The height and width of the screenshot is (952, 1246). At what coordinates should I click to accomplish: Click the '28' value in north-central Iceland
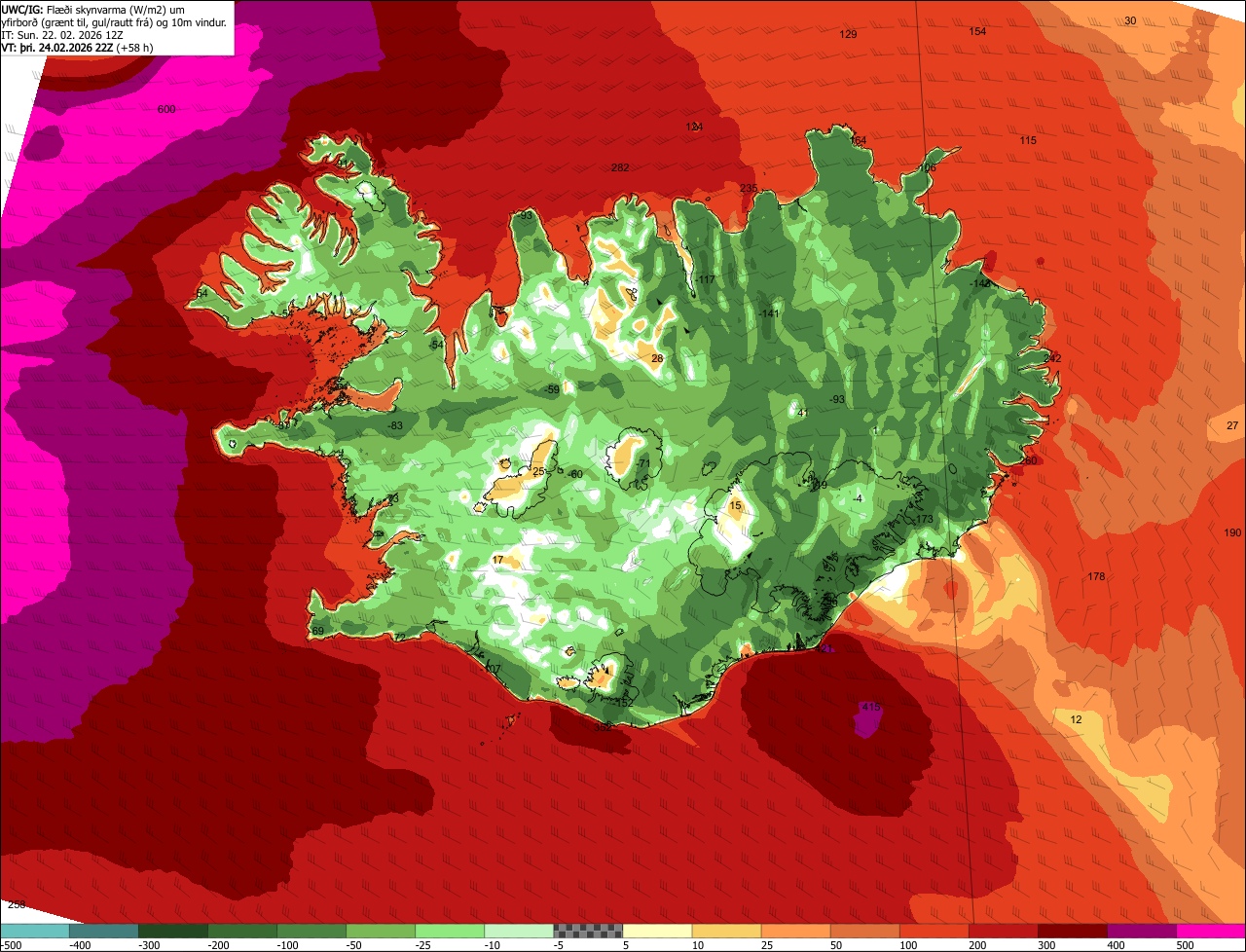click(657, 358)
